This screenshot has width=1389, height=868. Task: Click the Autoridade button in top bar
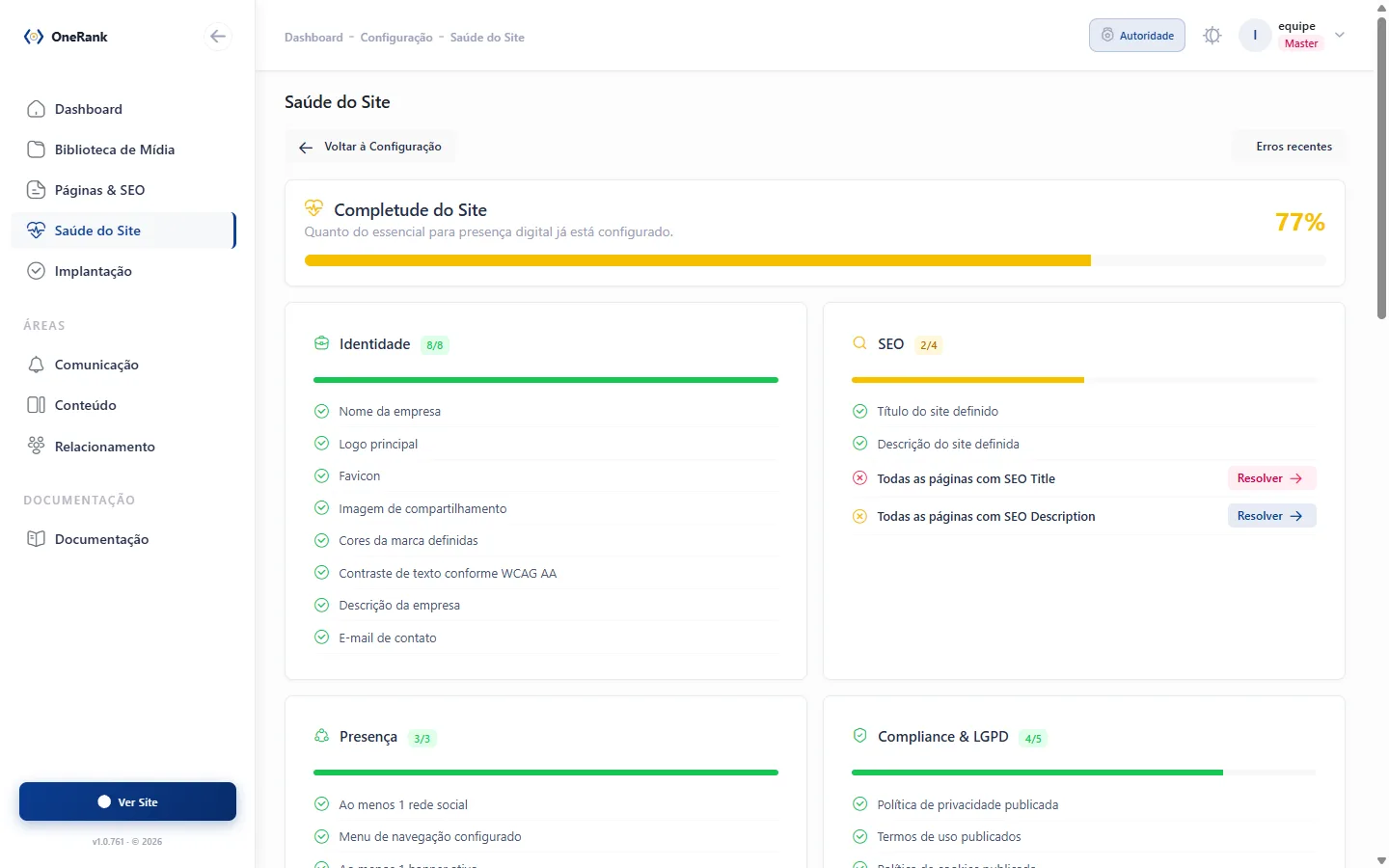pyautogui.click(x=1137, y=36)
